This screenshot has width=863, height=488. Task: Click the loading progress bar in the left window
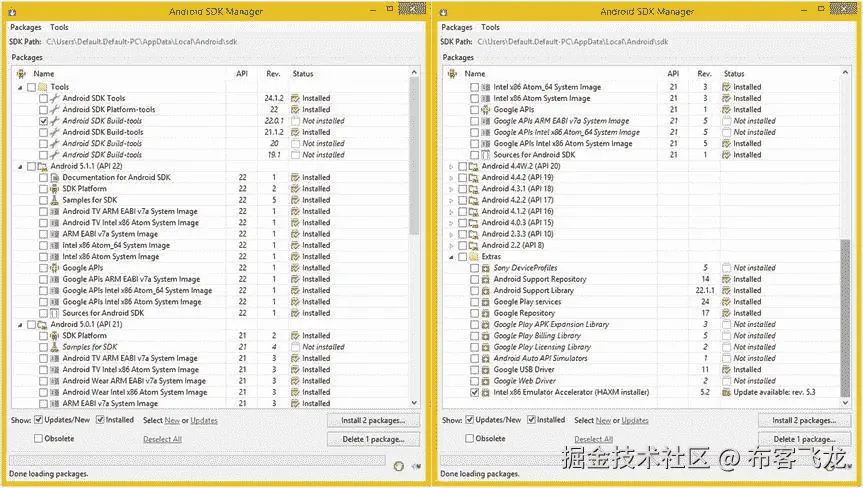pos(197,460)
